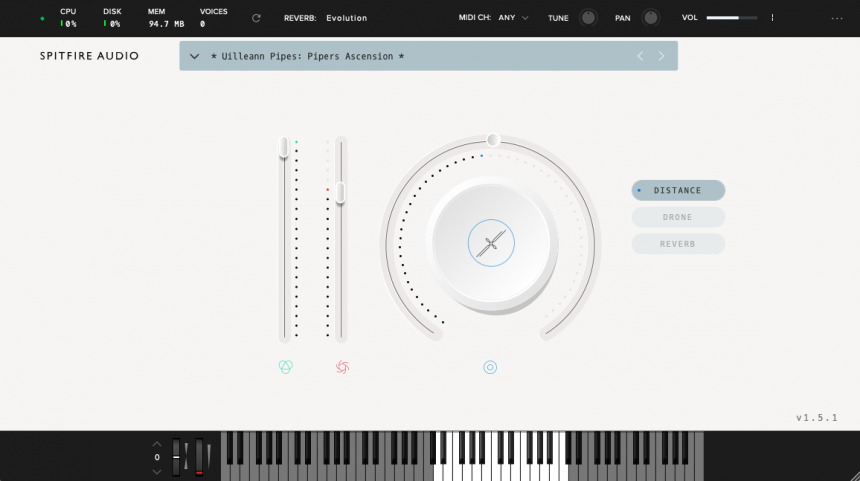860x481 pixels.
Task: Click the mod wheel with red marker
Action: (199, 456)
